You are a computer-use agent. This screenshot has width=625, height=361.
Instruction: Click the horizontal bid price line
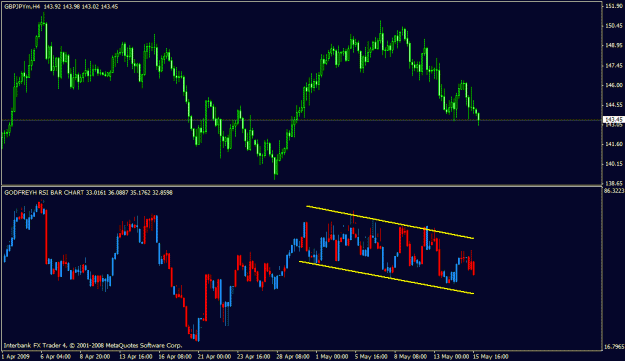(x=303, y=120)
